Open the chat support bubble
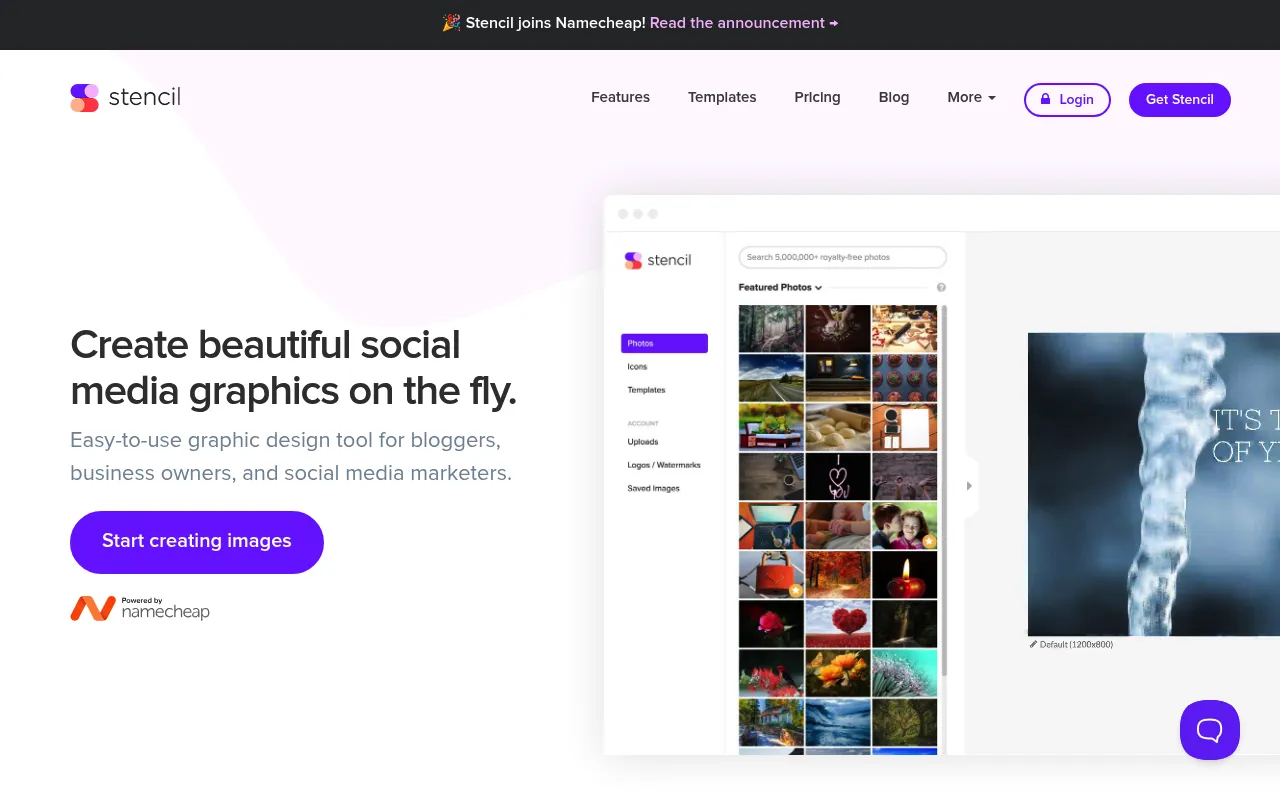The height and width of the screenshot is (800, 1280). click(1210, 730)
